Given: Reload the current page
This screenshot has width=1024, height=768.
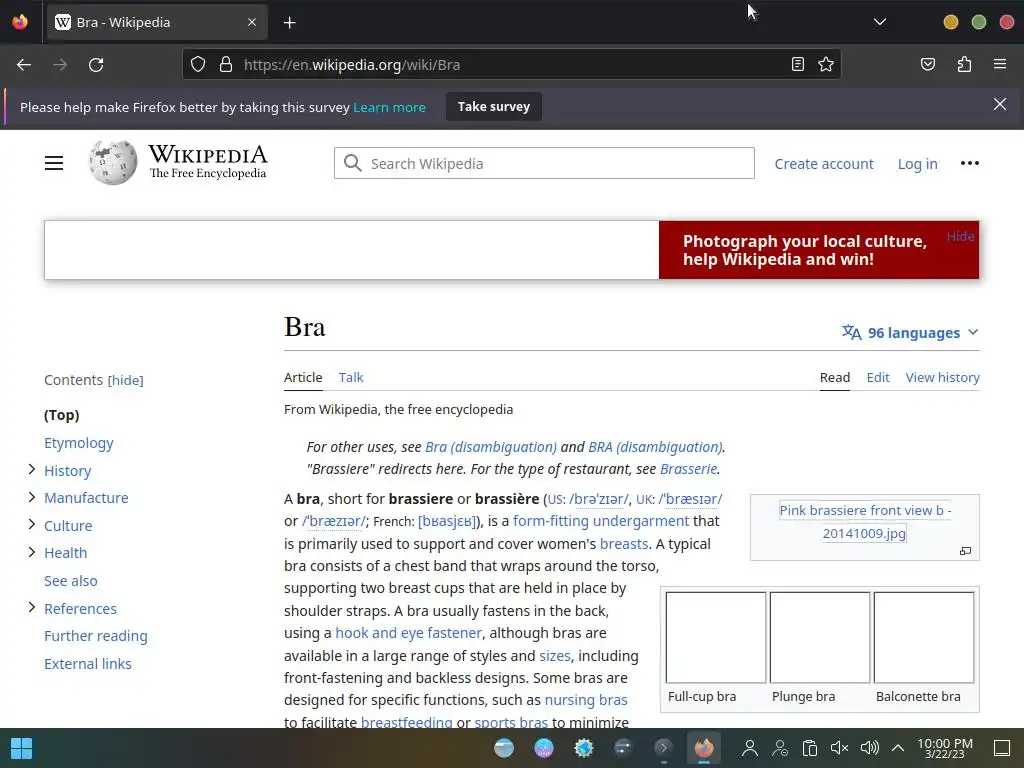Looking at the screenshot, I should tap(96, 65).
